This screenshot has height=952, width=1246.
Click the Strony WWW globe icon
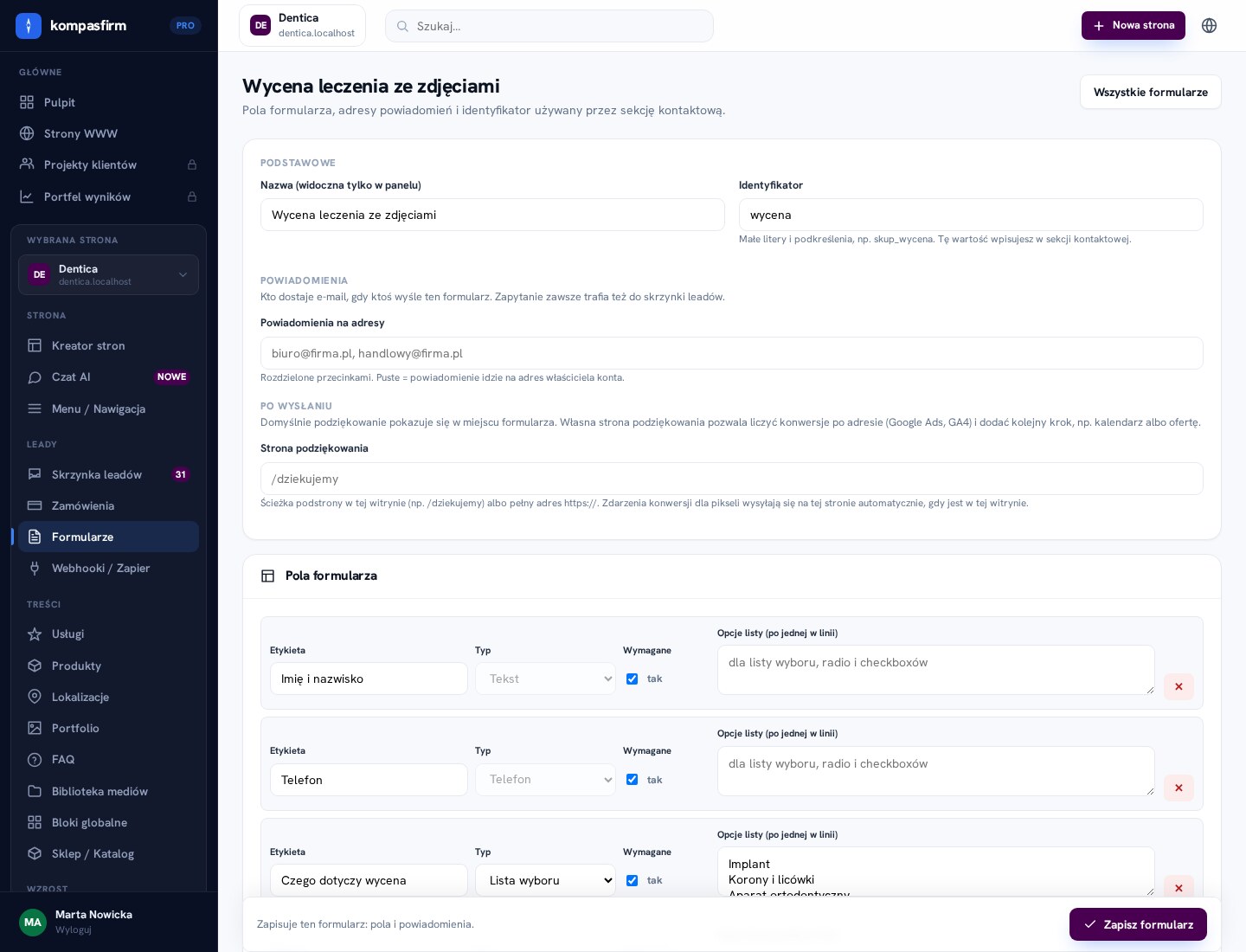click(x=27, y=133)
